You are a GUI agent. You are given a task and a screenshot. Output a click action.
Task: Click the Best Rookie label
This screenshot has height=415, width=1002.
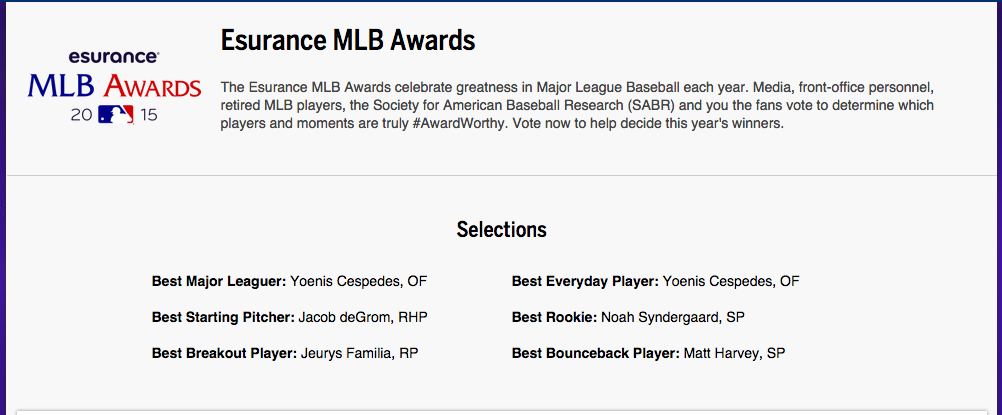[555, 317]
